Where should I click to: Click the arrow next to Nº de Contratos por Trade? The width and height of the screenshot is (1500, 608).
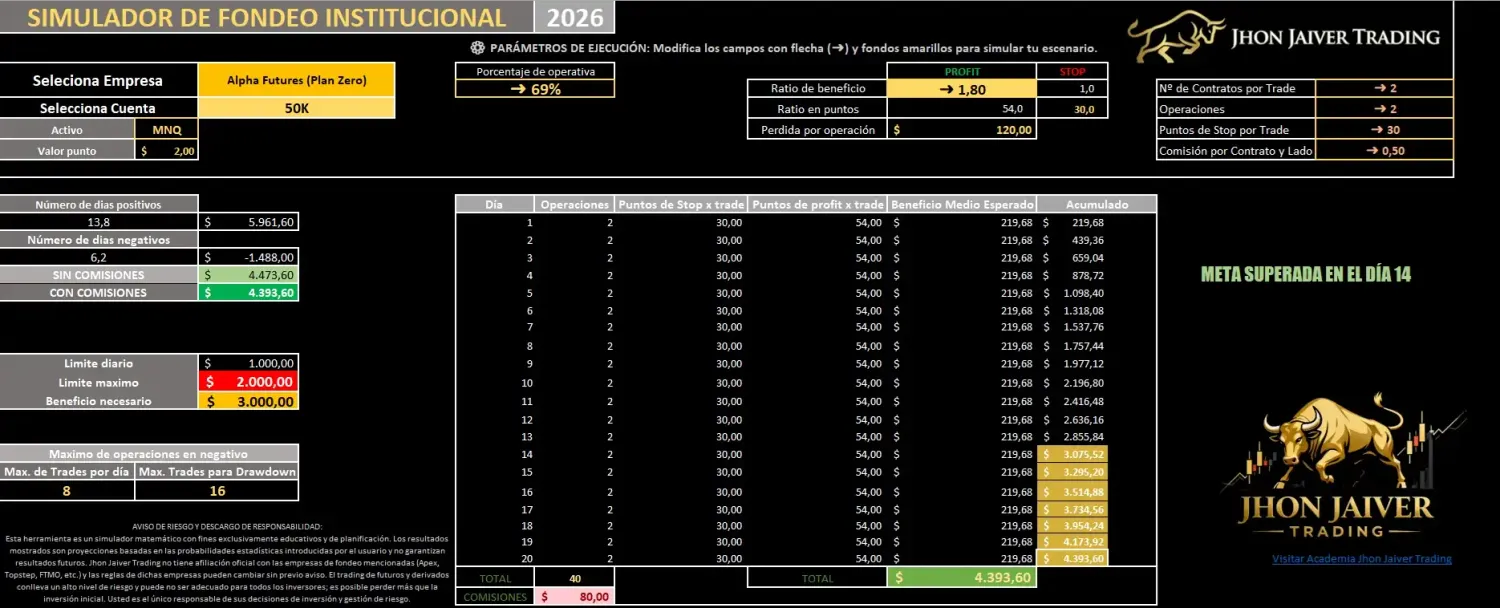(1380, 87)
